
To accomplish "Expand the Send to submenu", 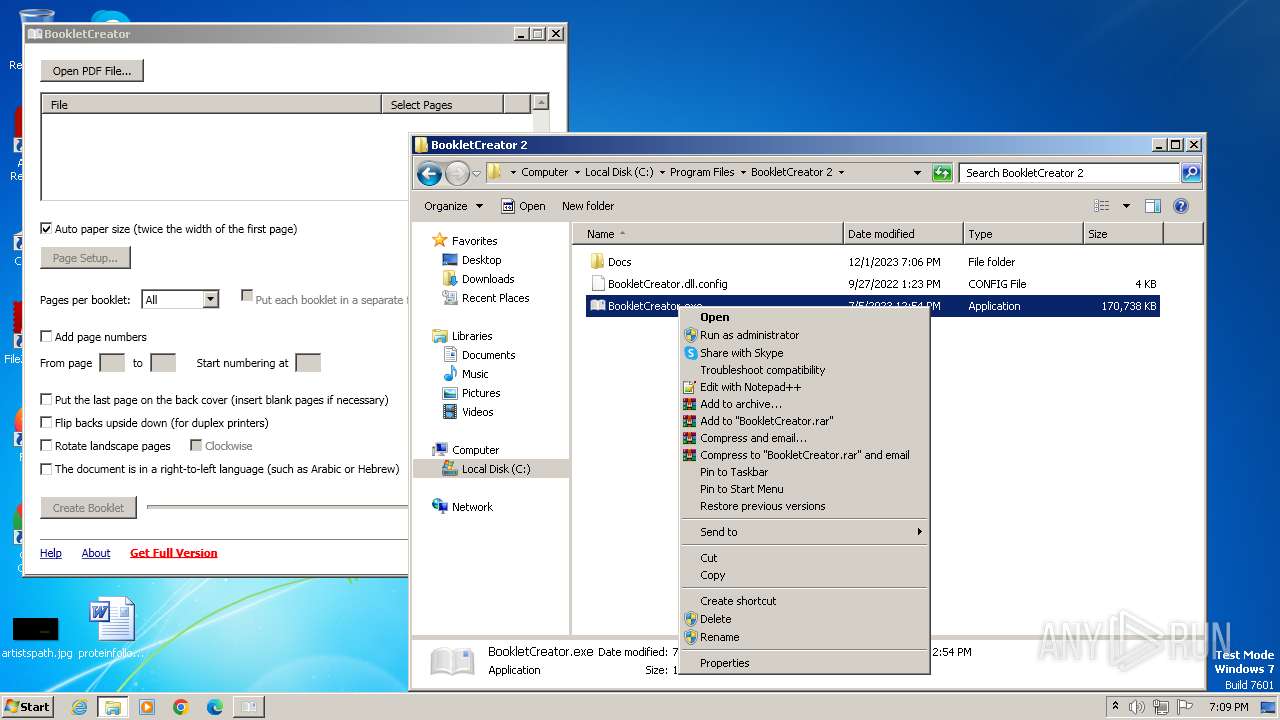I will pos(804,532).
